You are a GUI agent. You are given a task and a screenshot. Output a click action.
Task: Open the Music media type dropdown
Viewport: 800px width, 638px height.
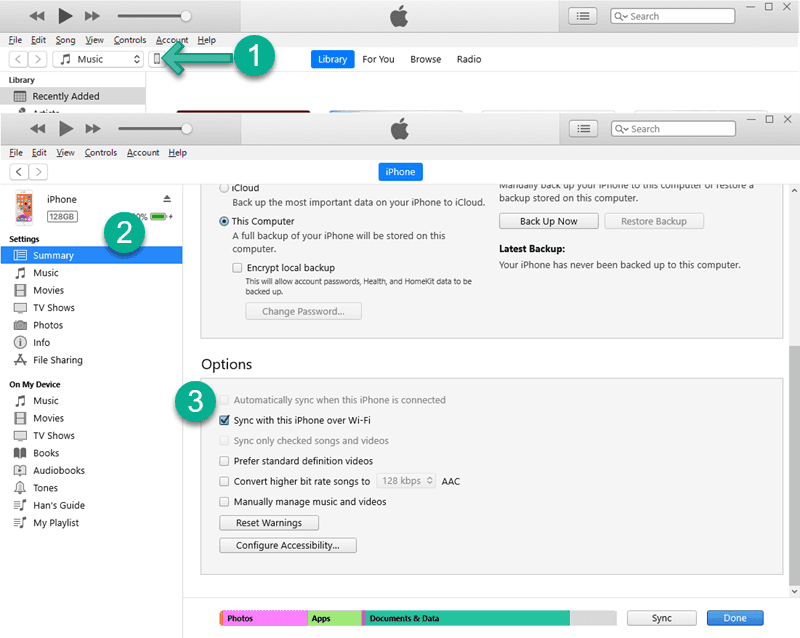click(x=97, y=59)
